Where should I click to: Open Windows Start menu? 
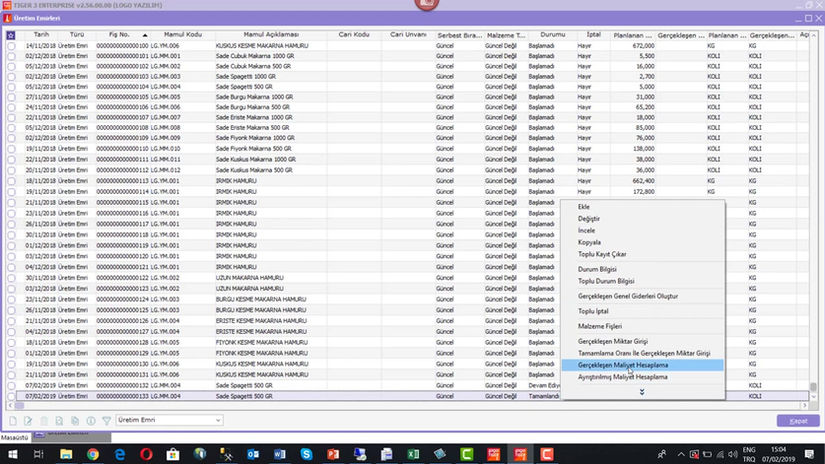point(13,454)
